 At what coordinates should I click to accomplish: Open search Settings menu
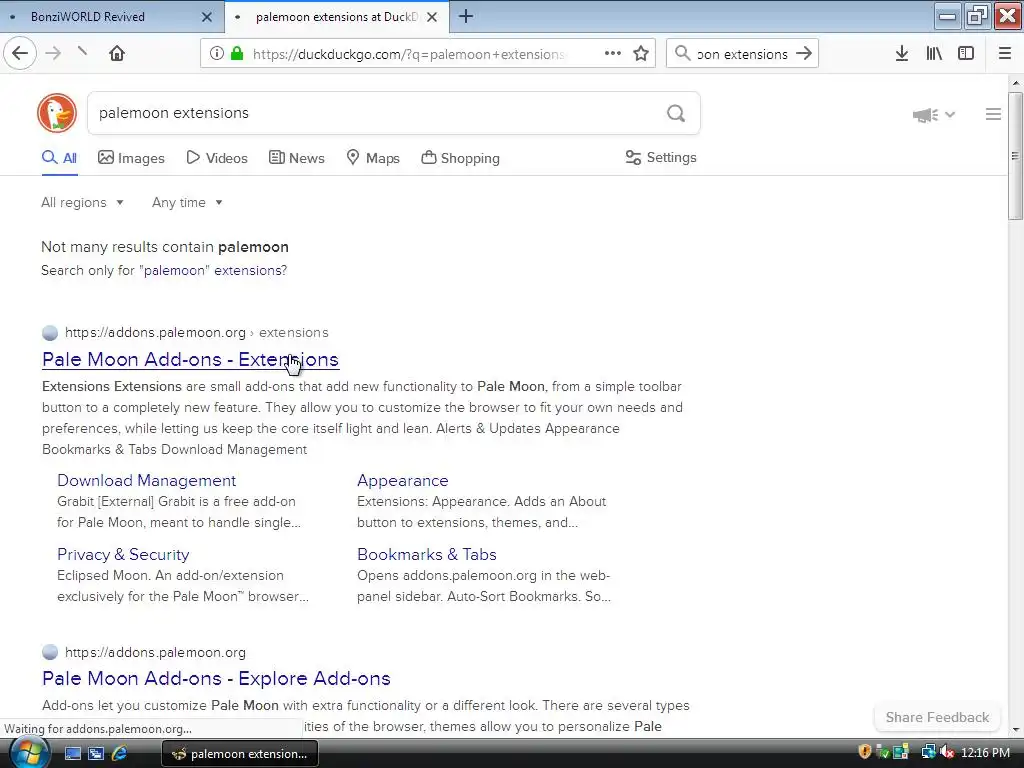(x=661, y=157)
